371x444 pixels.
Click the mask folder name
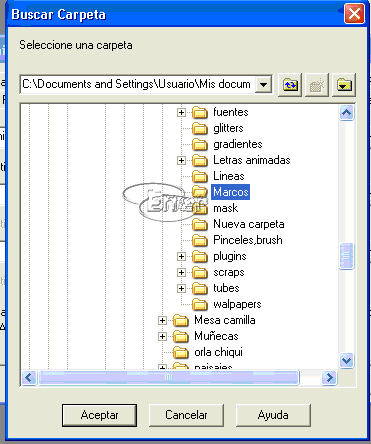[x=226, y=208]
